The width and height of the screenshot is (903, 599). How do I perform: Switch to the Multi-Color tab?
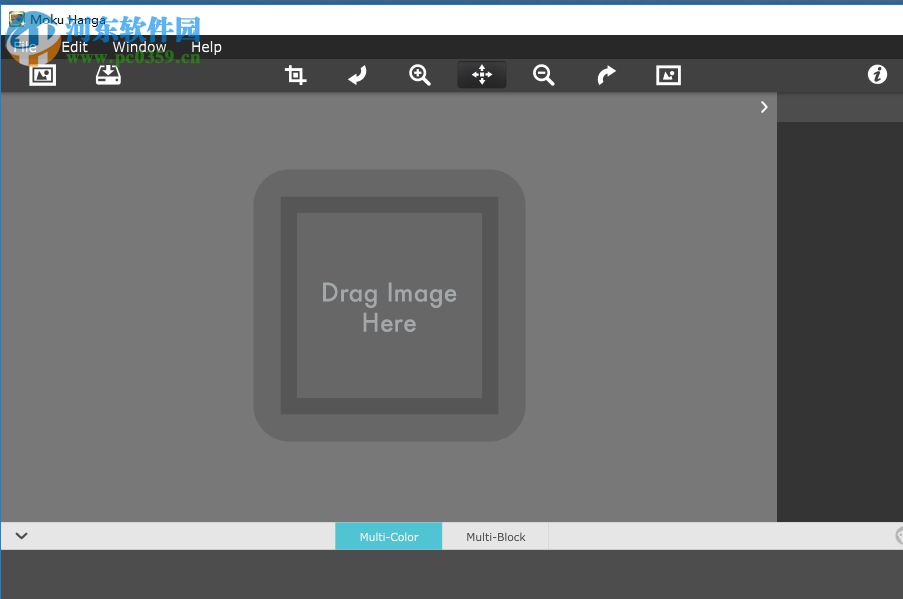click(389, 537)
